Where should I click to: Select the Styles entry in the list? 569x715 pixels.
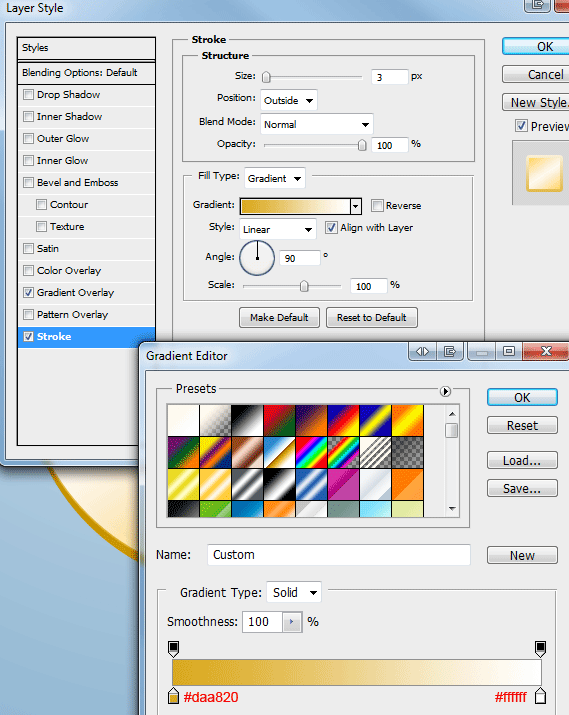coord(86,48)
